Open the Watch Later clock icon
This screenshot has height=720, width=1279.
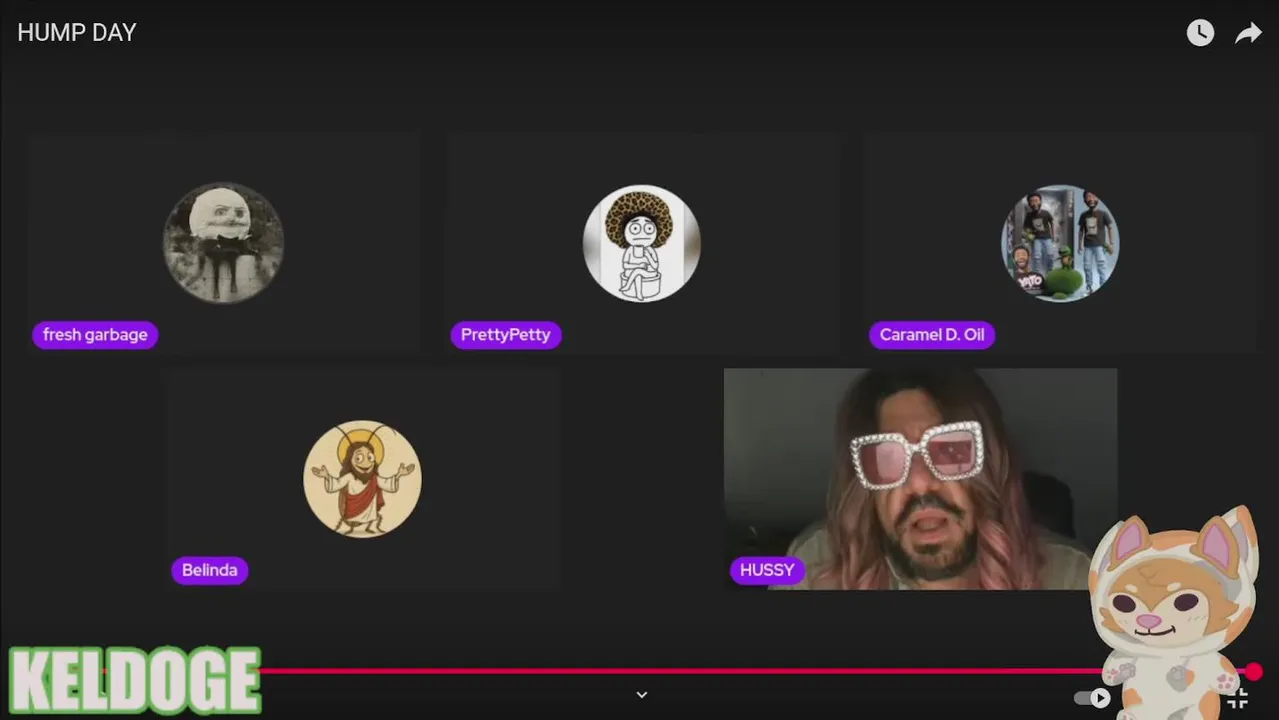pos(1200,33)
